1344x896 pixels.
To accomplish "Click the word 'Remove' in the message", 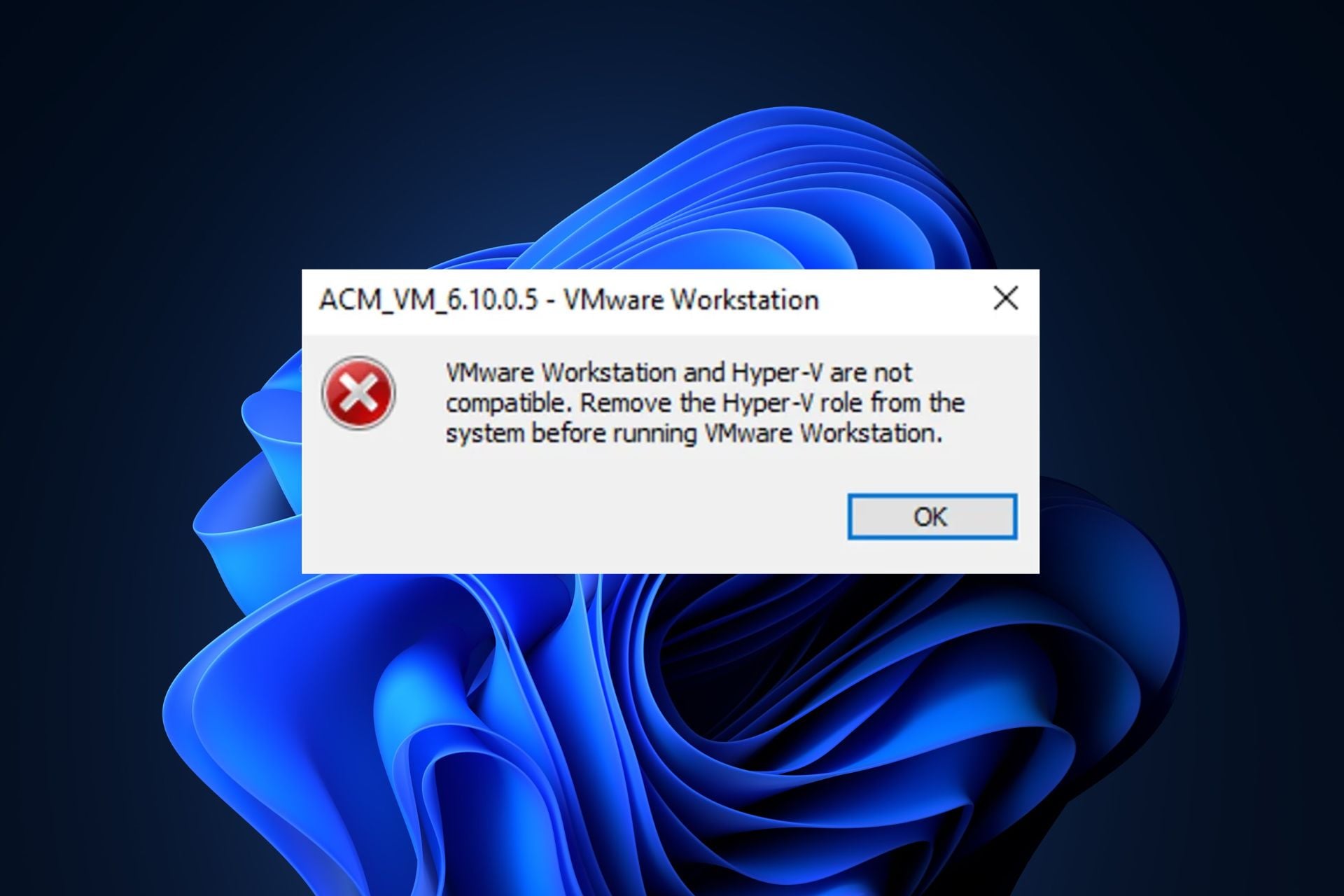I will 626,403.
